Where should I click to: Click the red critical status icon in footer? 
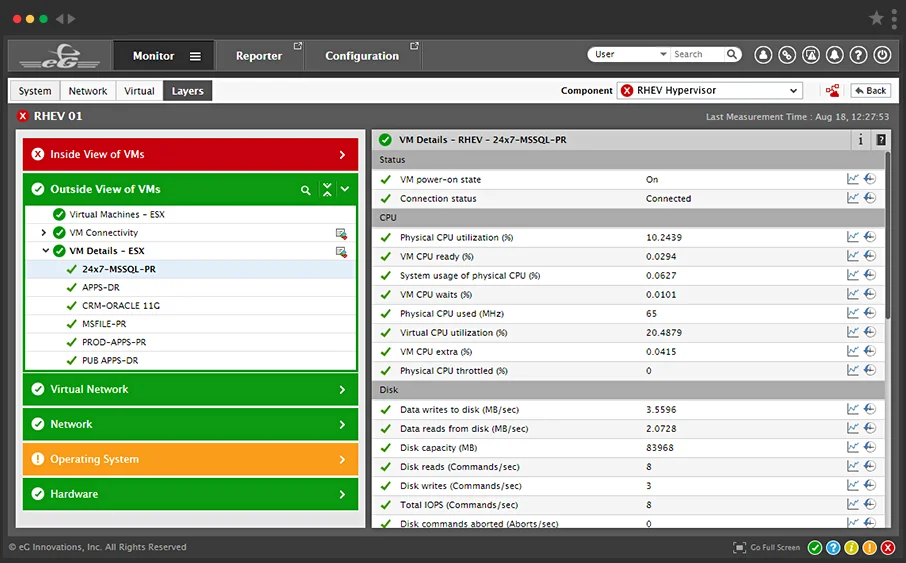coord(888,547)
